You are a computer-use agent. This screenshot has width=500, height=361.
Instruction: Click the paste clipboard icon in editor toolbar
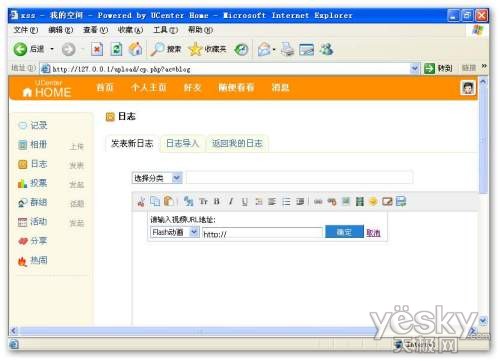(x=169, y=201)
